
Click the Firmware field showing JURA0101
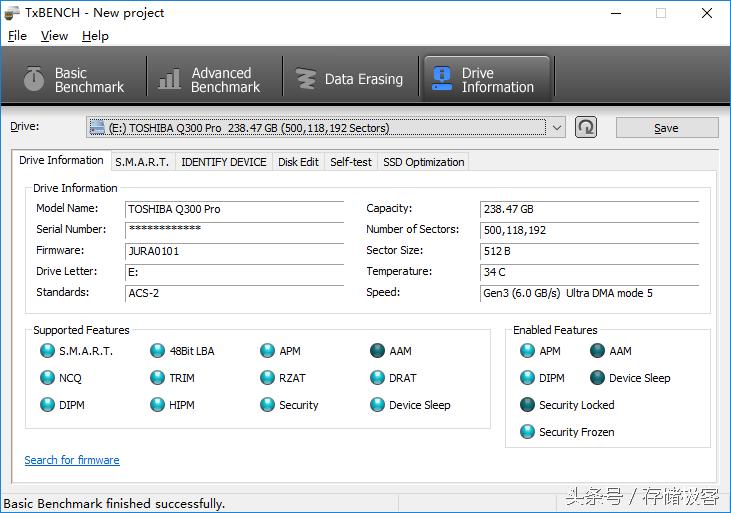click(234, 251)
